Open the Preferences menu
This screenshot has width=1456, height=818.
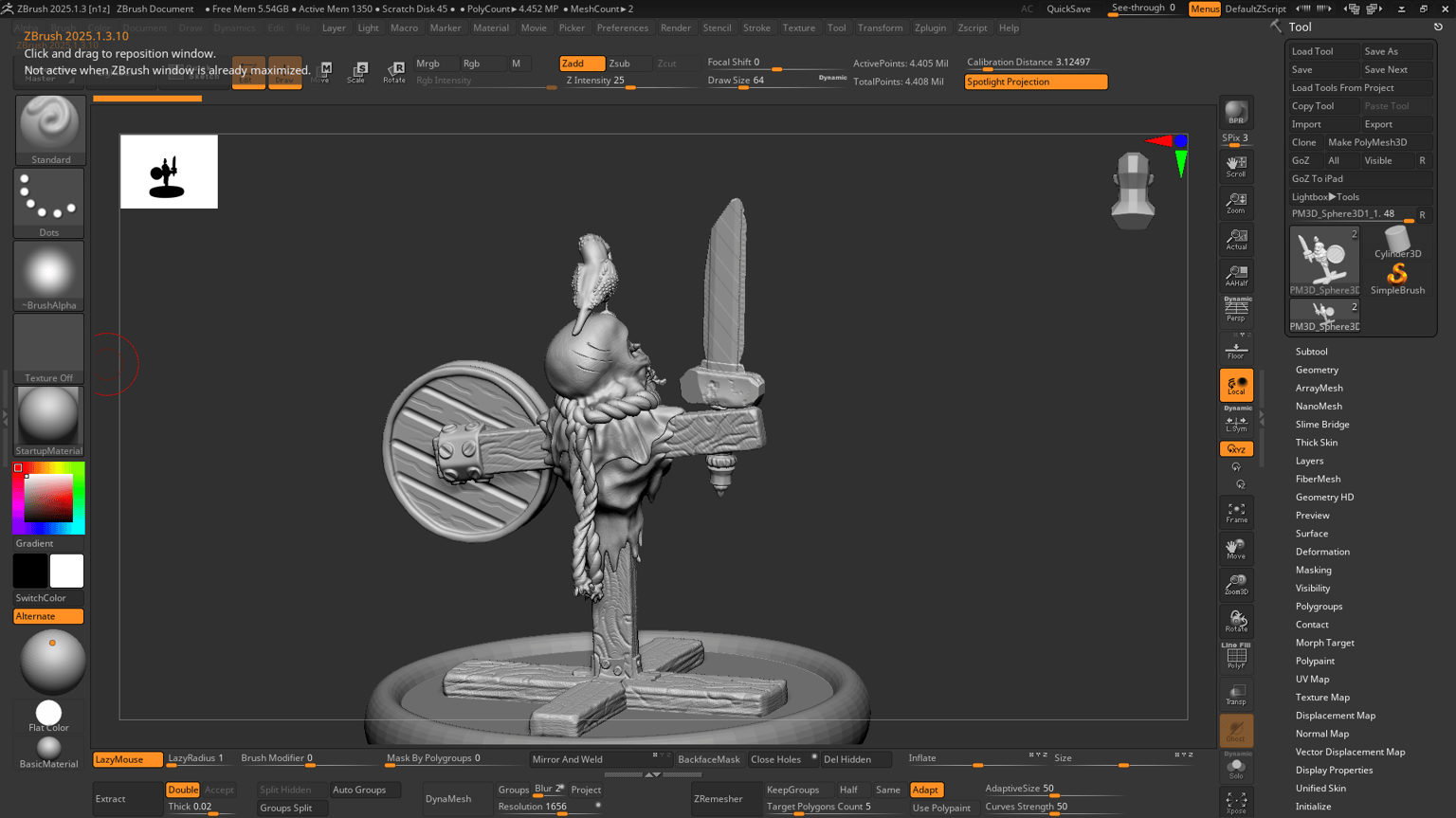[x=622, y=27]
